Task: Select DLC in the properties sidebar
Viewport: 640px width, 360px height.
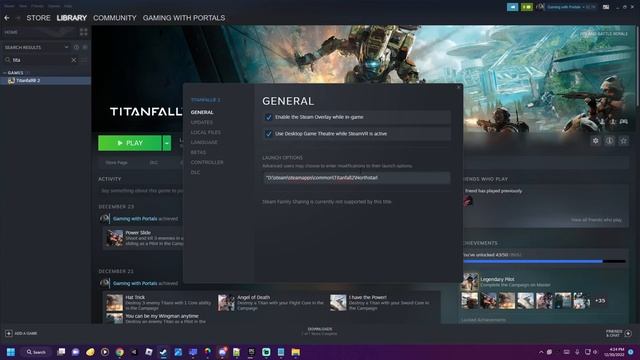Action: [196, 172]
